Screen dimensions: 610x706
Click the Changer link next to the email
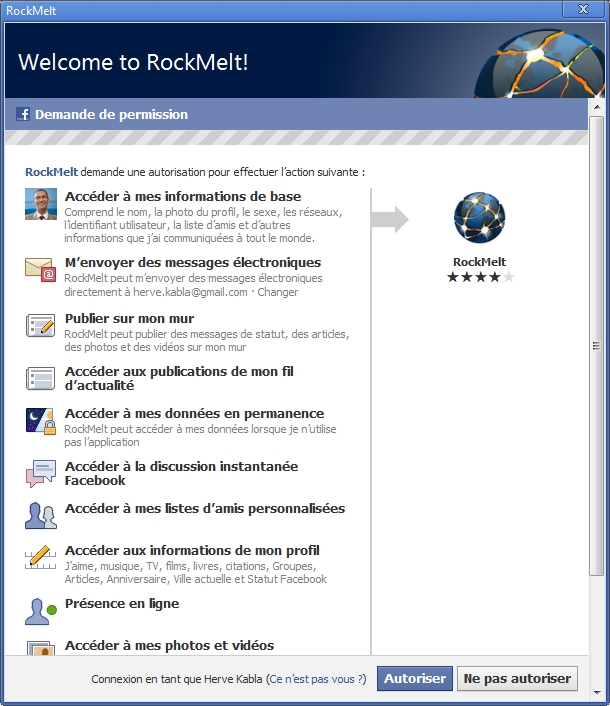pyautogui.click(x=277, y=292)
